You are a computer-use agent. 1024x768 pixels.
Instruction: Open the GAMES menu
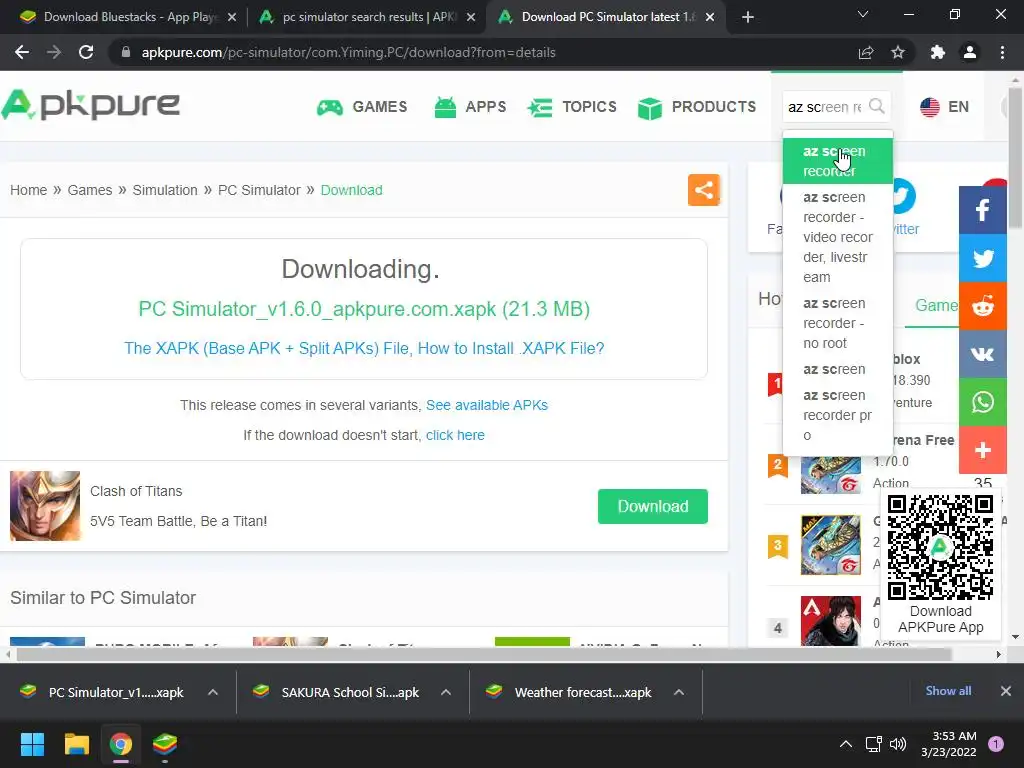pyautogui.click(x=362, y=106)
